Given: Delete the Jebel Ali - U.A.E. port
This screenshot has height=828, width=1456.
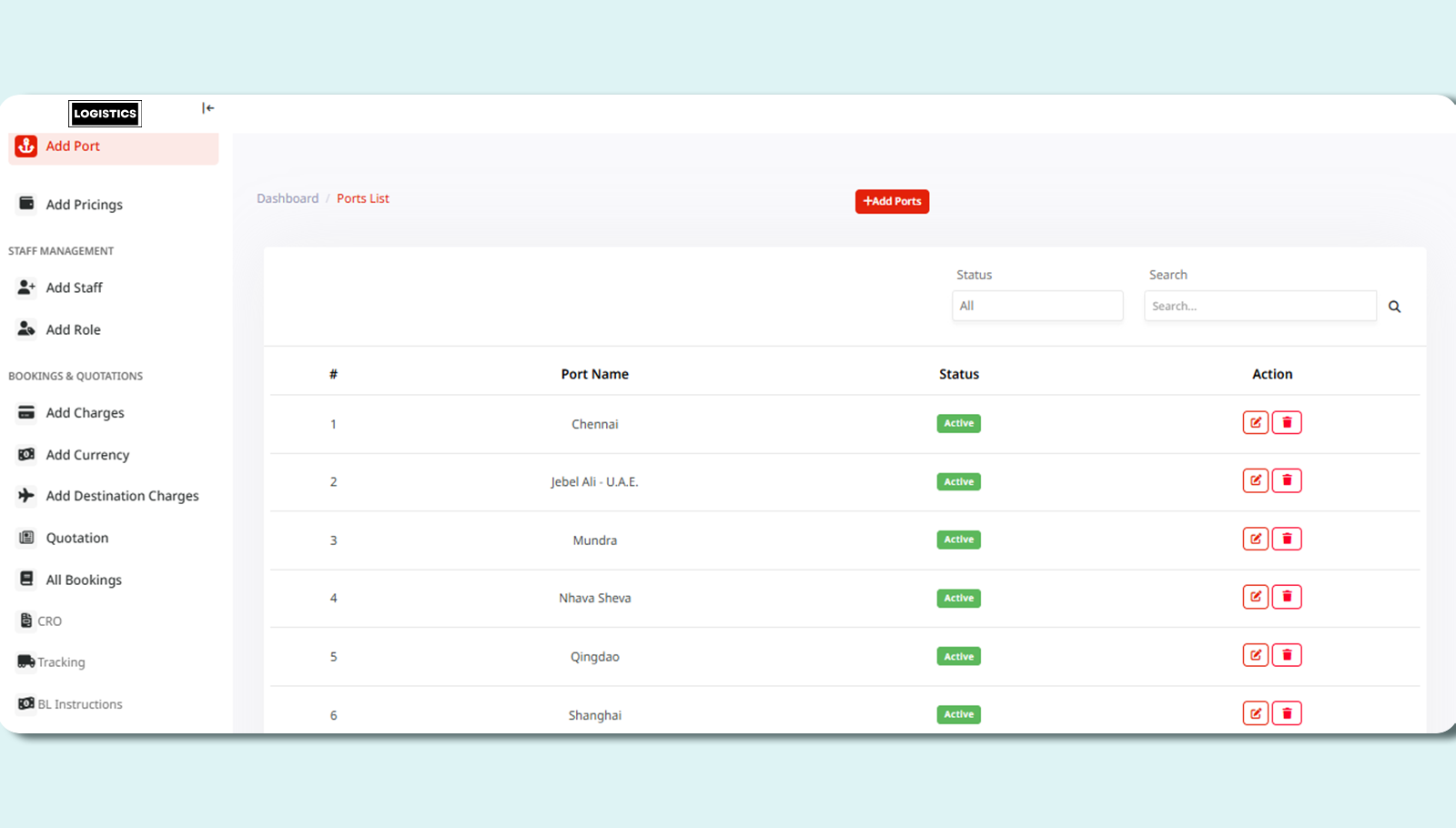Looking at the screenshot, I should 1287,480.
